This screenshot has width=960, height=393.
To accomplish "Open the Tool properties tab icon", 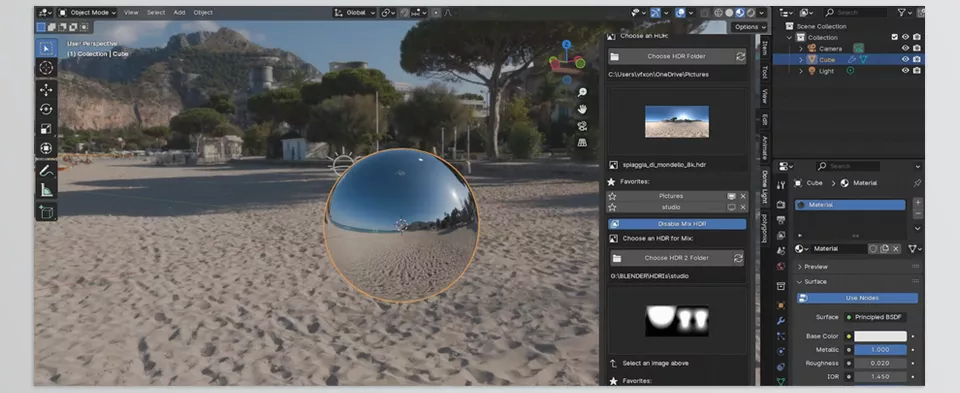I will 781,185.
